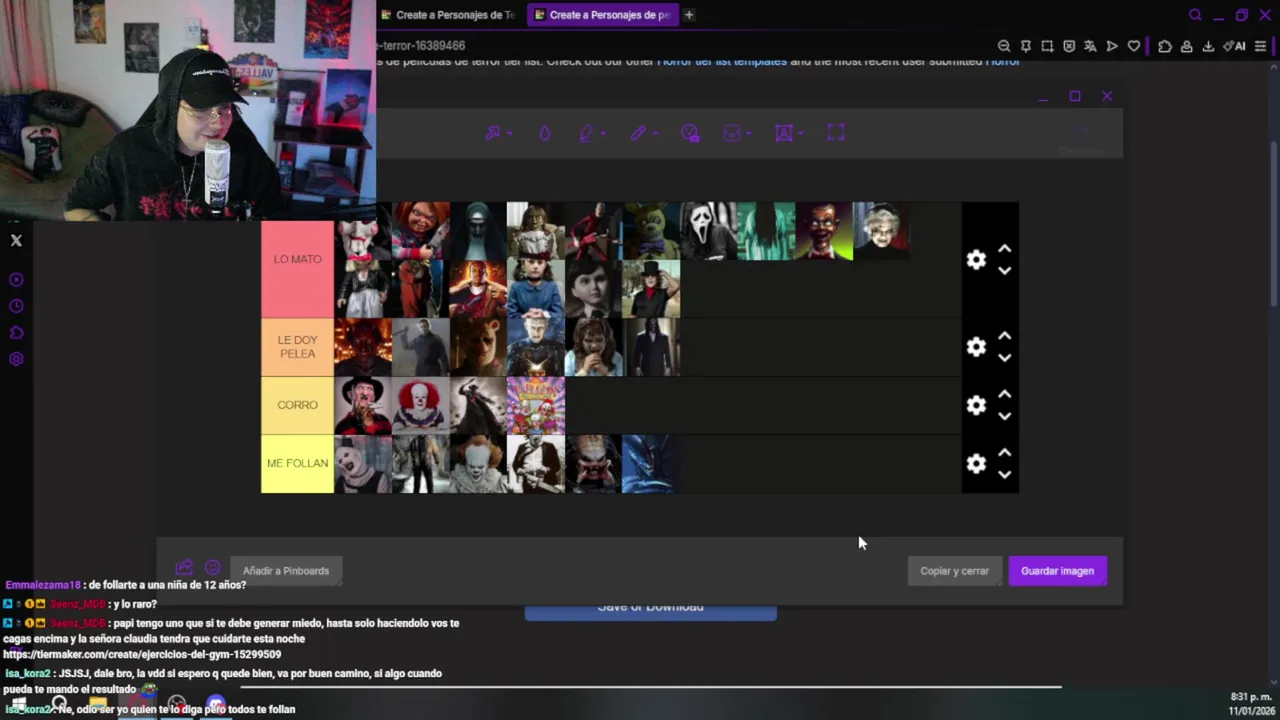Click the zoom out magnifier in address bar
The image size is (1280, 720).
click(x=1004, y=46)
